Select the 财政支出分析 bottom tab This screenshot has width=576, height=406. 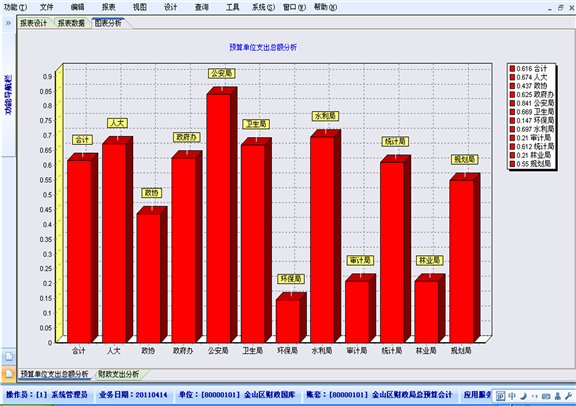(118, 374)
